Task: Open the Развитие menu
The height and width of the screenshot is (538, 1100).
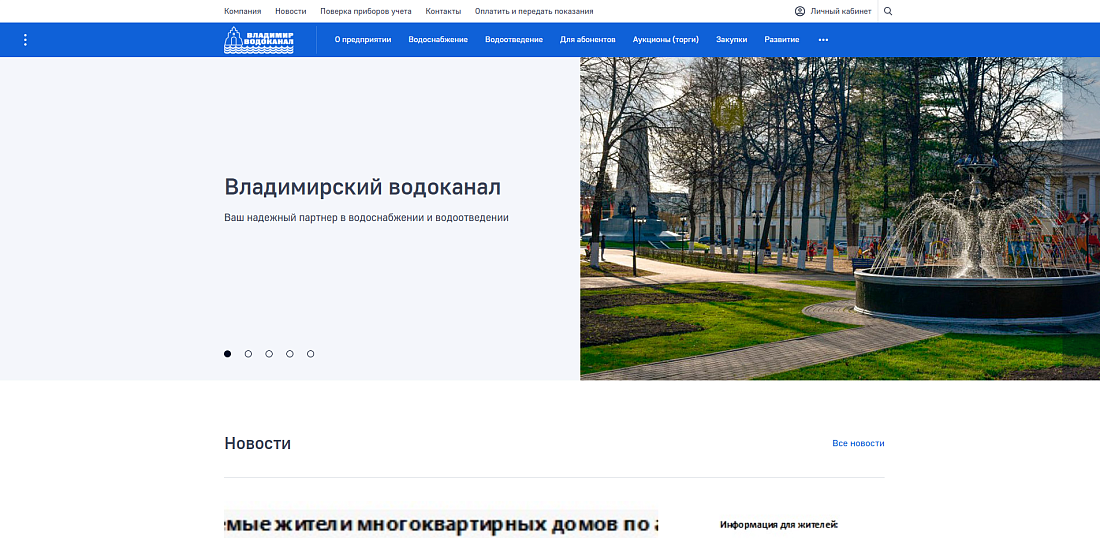Action: tap(782, 40)
